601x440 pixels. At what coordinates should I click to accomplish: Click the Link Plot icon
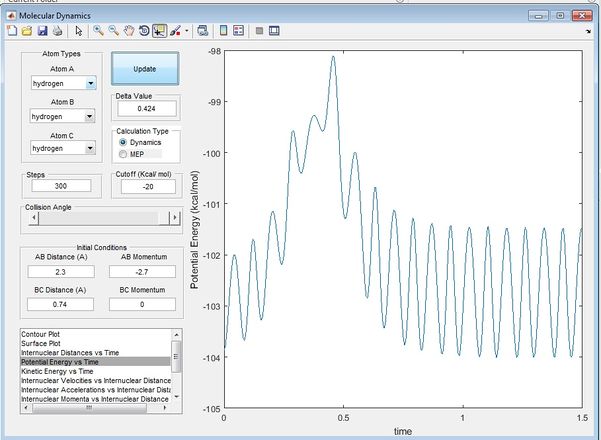tap(202, 31)
